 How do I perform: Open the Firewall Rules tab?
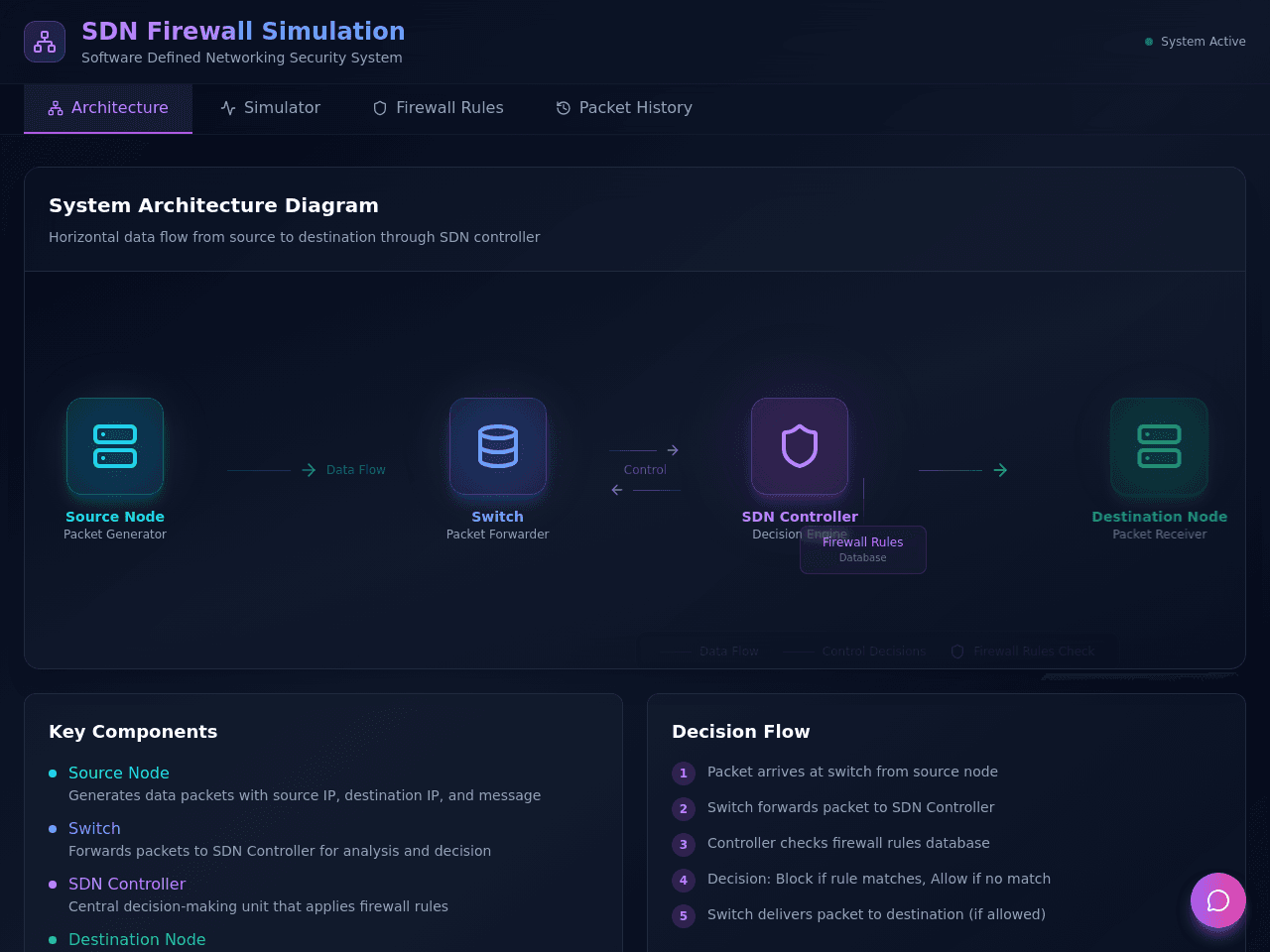438,108
